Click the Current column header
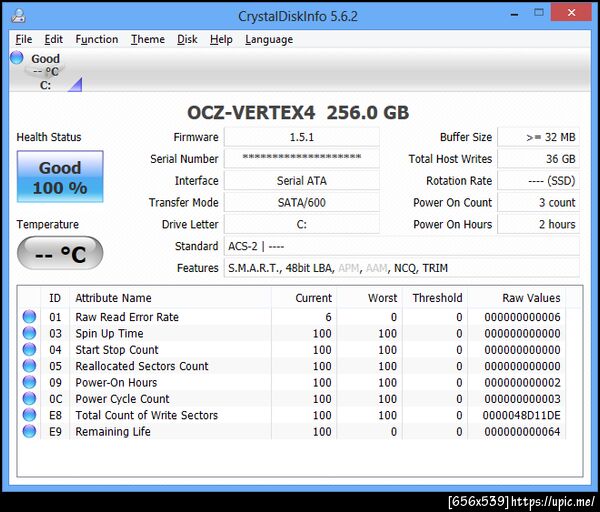 pyautogui.click(x=304, y=298)
